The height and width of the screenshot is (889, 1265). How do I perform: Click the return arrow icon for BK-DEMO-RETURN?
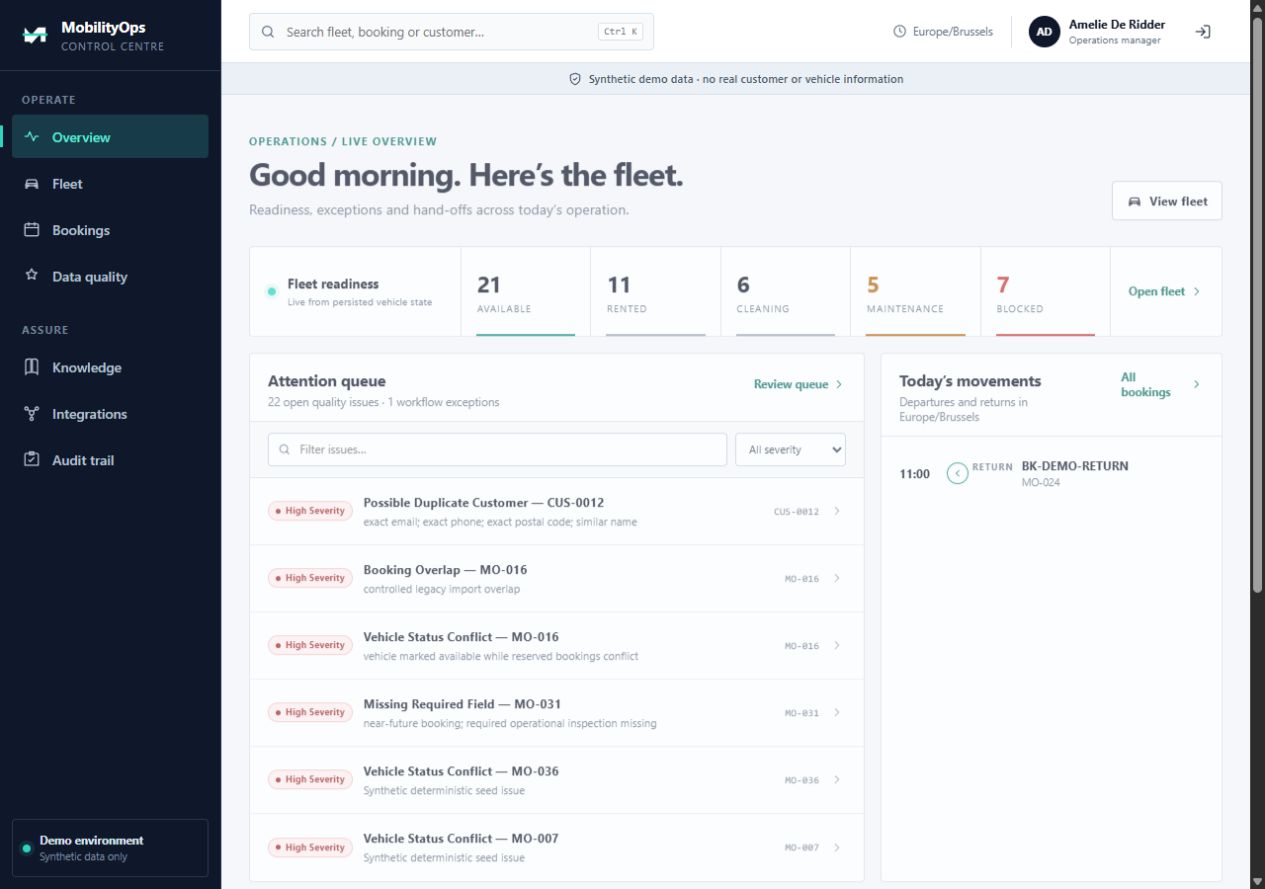click(957, 474)
